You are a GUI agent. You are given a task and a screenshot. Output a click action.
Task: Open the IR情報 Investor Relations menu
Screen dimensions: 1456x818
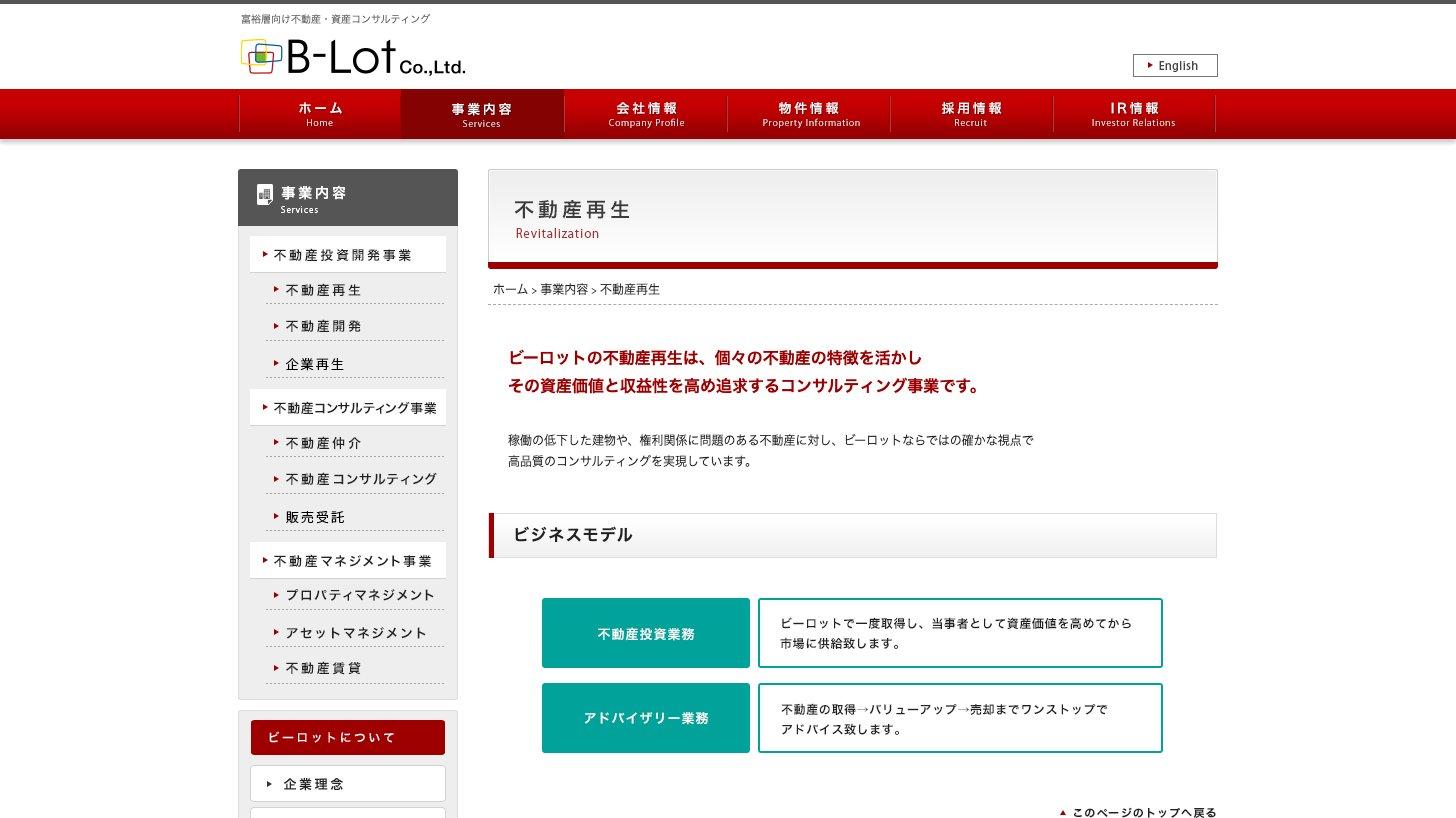[x=1134, y=114]
